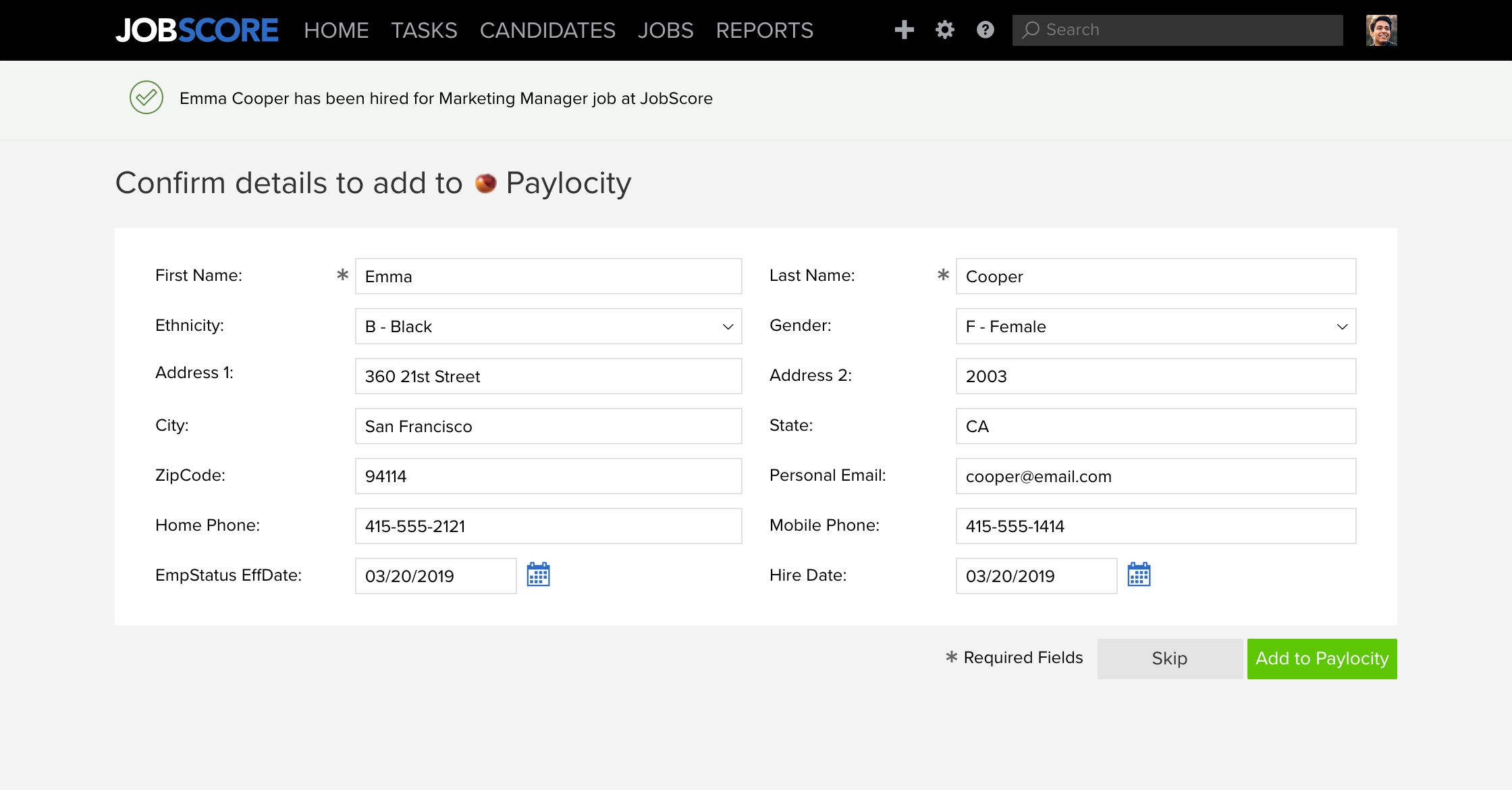
Task: Click the TASKS tab in navigation
Action: click(x=425, y=30)
